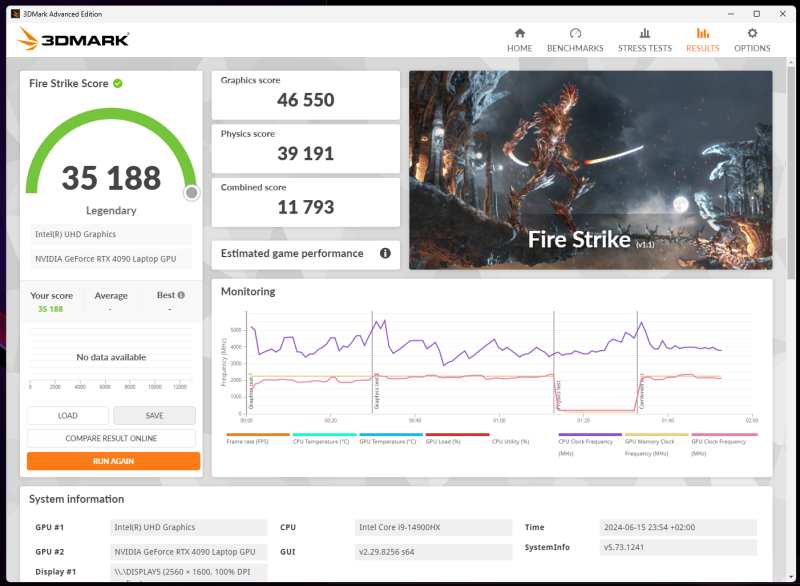Click the Physics test marker line on graph

click(x=554, y=362)
